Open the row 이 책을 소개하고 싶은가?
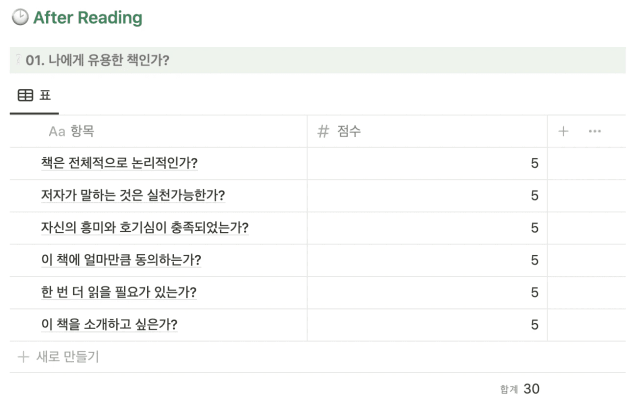This screenshot has width=640, height=418. [x=109, y=325]
